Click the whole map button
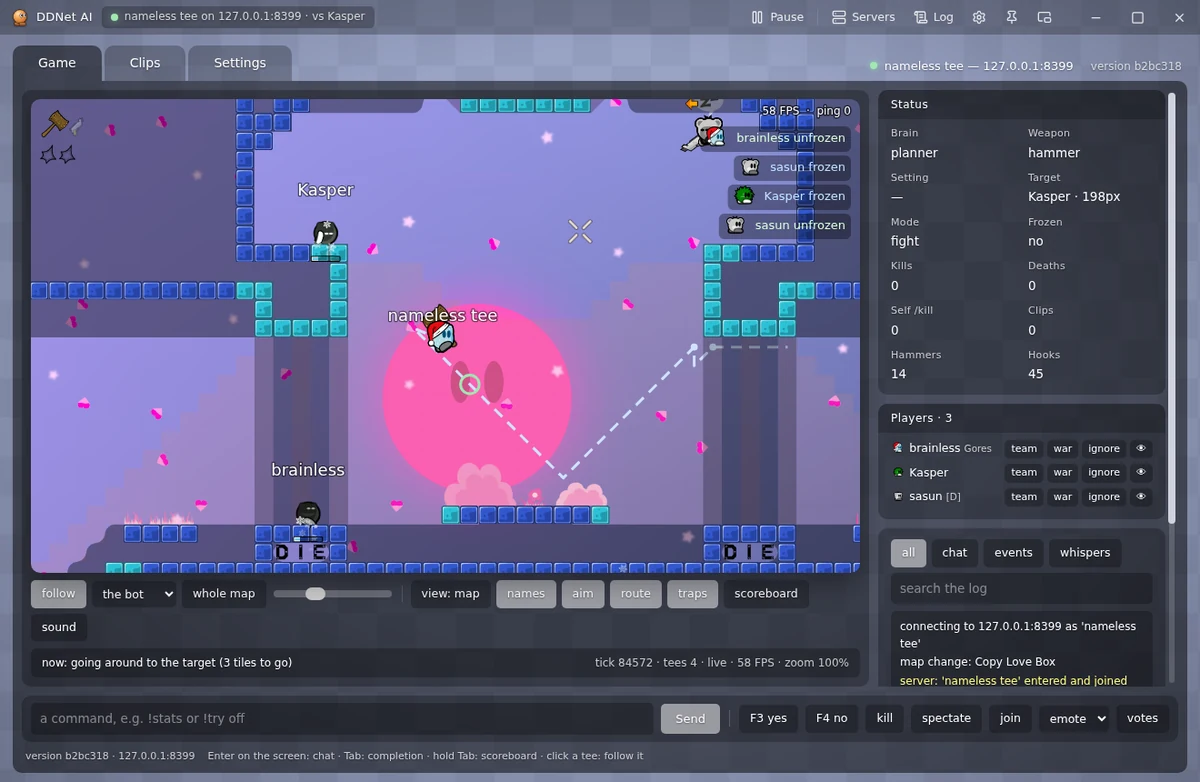The image size is (1200, 782). [x=224, y=593]
